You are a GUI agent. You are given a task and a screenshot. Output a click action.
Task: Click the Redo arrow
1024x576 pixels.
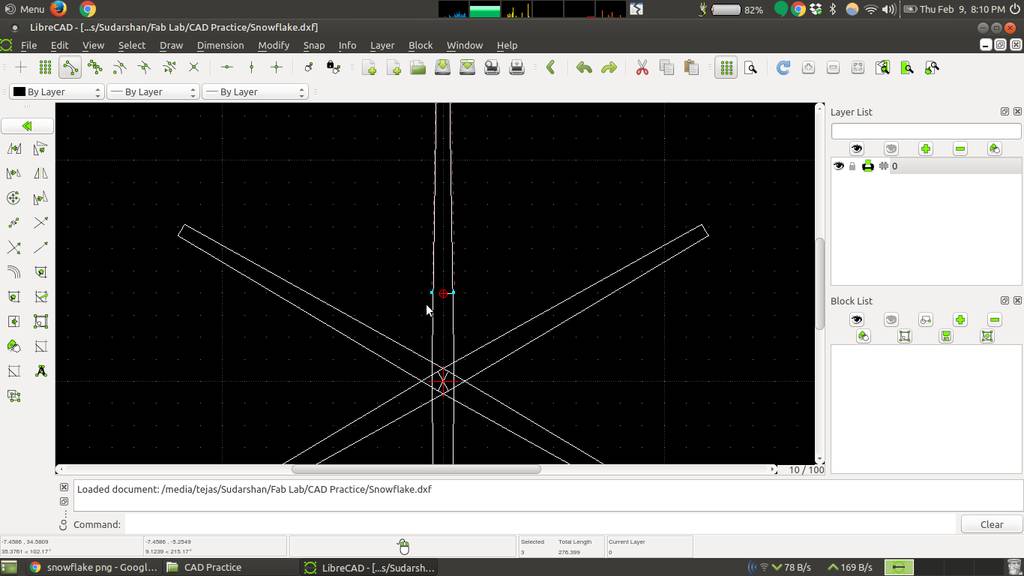(609, 67)
